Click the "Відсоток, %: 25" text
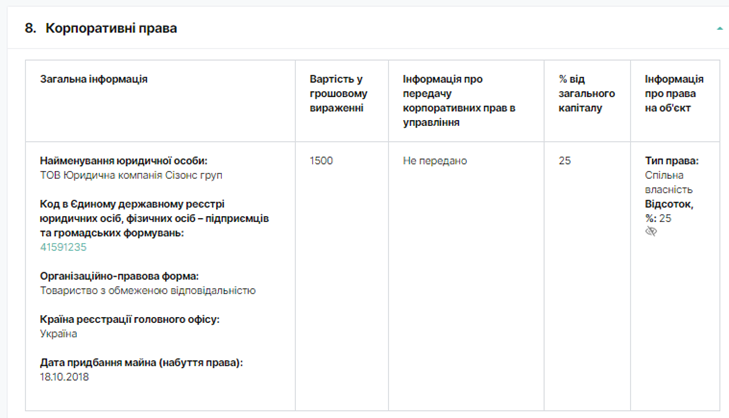The width and height of the screenshot is (729, 418). point(670,210)
